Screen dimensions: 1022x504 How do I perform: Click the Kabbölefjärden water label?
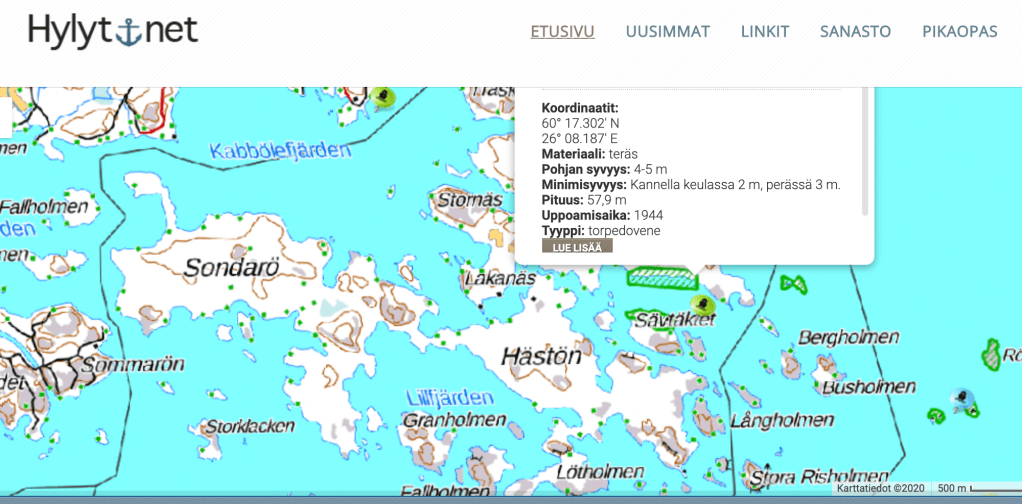(x=281, y=151)
